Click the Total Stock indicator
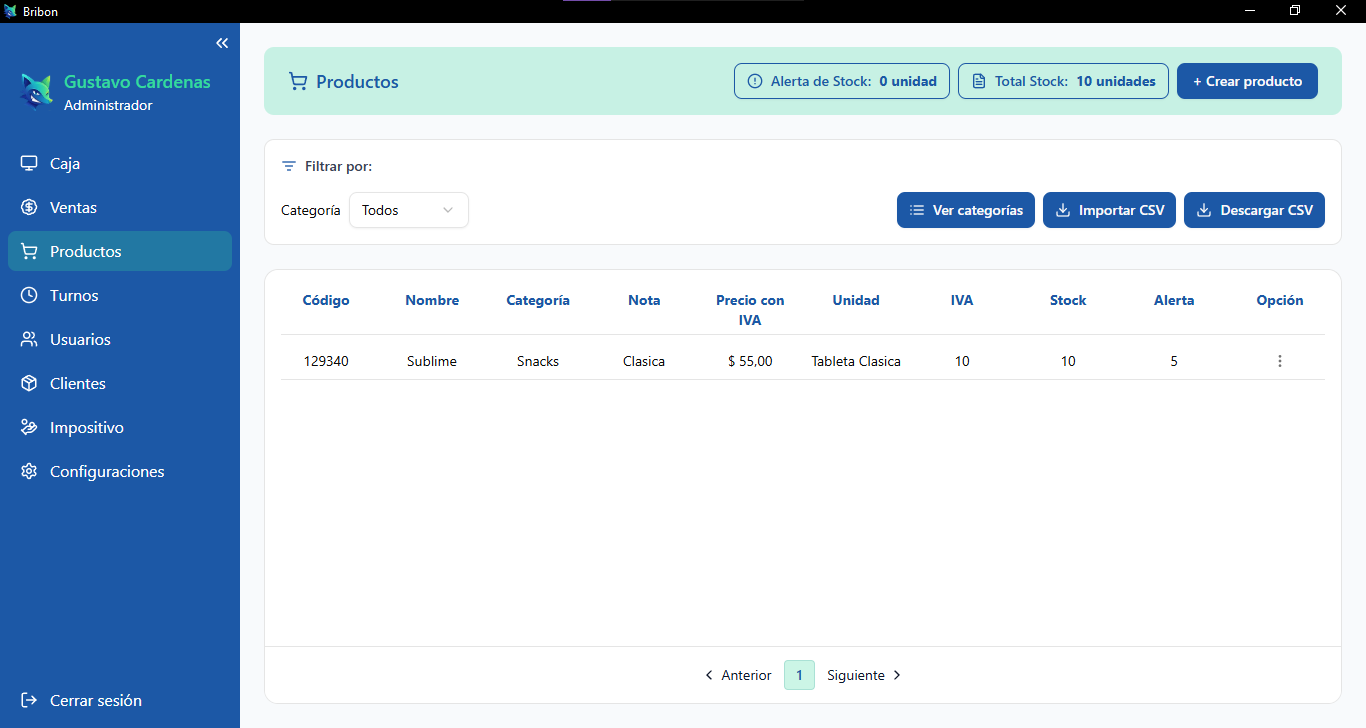 1063,81
